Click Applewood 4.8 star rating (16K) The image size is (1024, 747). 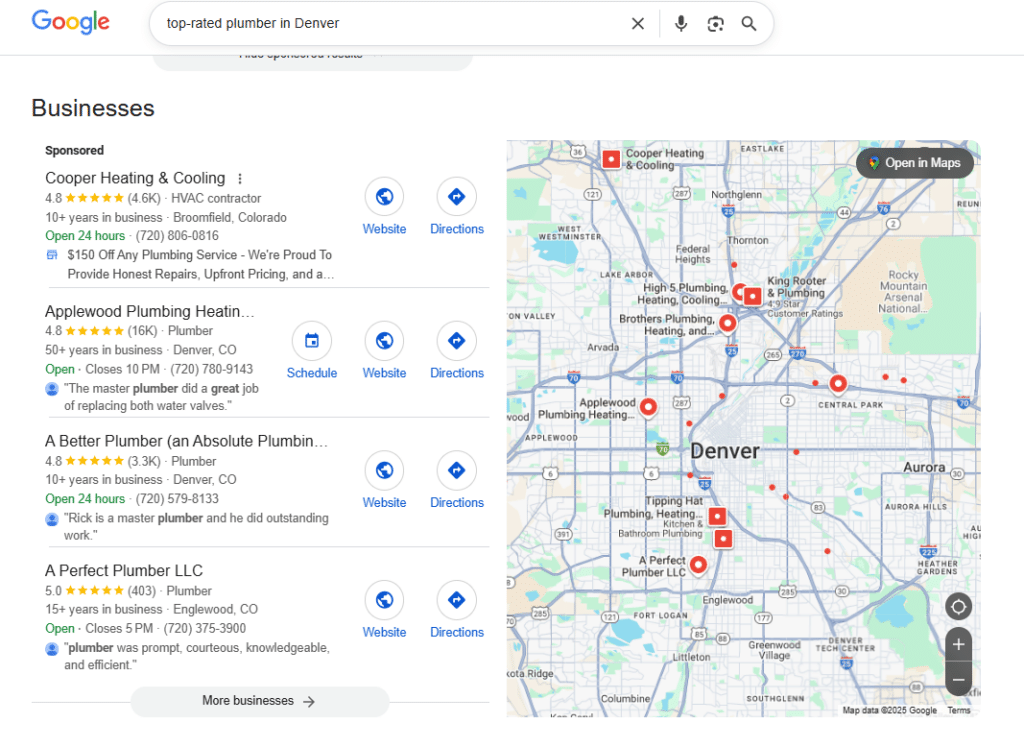(101, 331)
